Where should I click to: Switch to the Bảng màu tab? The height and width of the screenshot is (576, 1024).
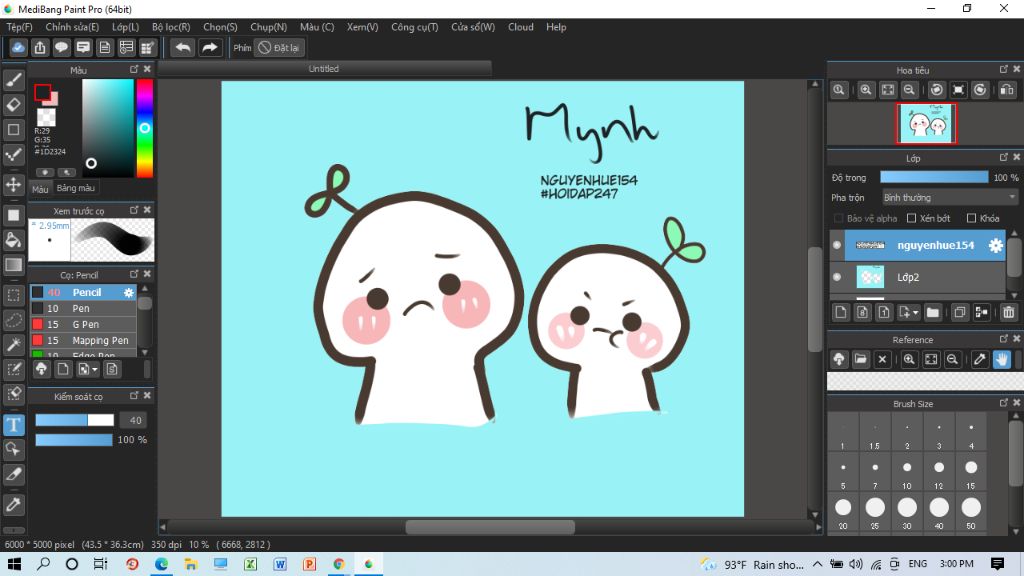tap(76, 188)
